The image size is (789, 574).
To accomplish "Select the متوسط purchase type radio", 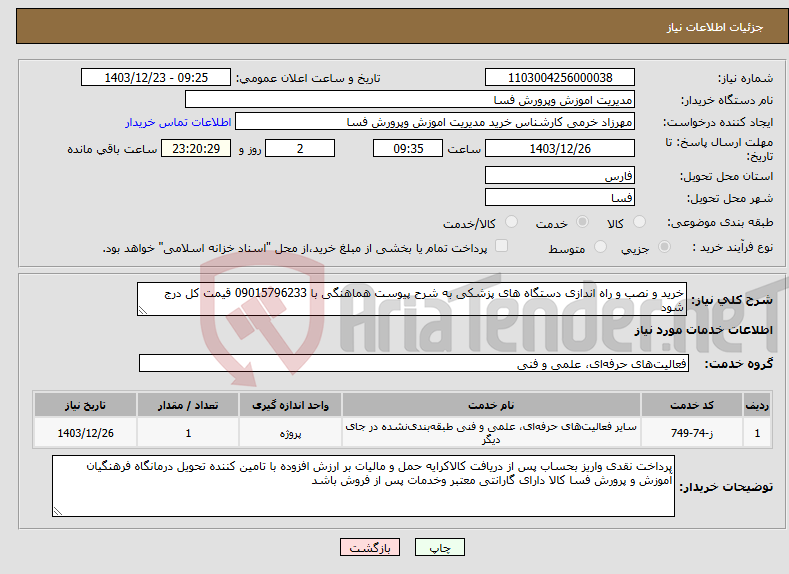I will pos(600,247).
